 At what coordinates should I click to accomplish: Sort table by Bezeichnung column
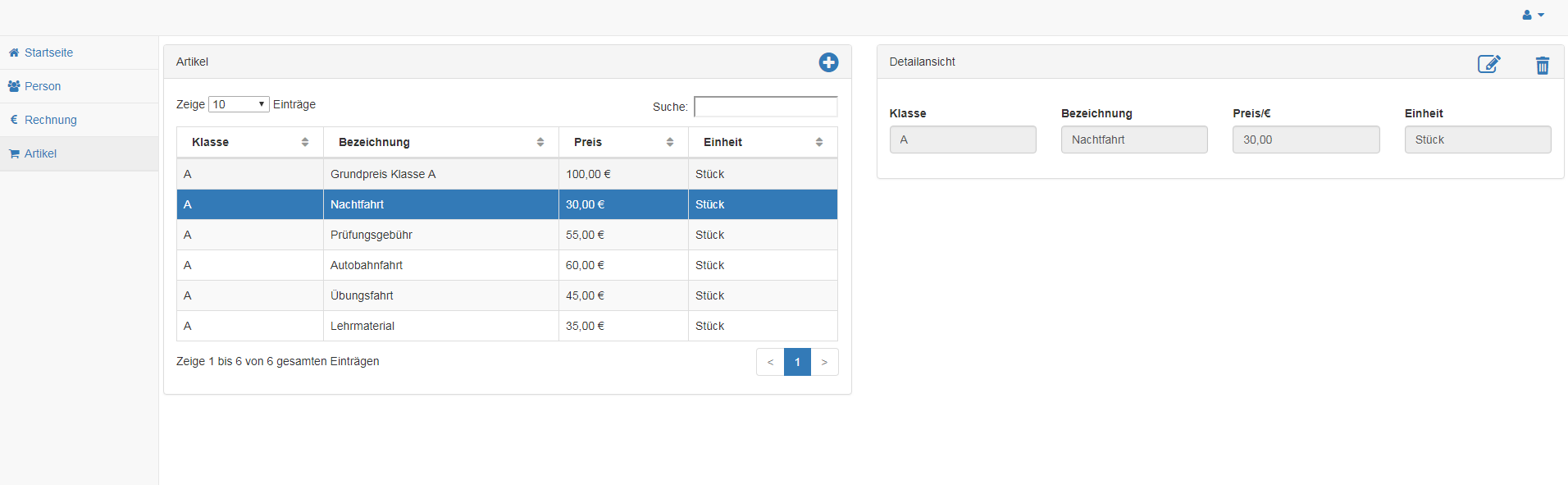point(441,142)
